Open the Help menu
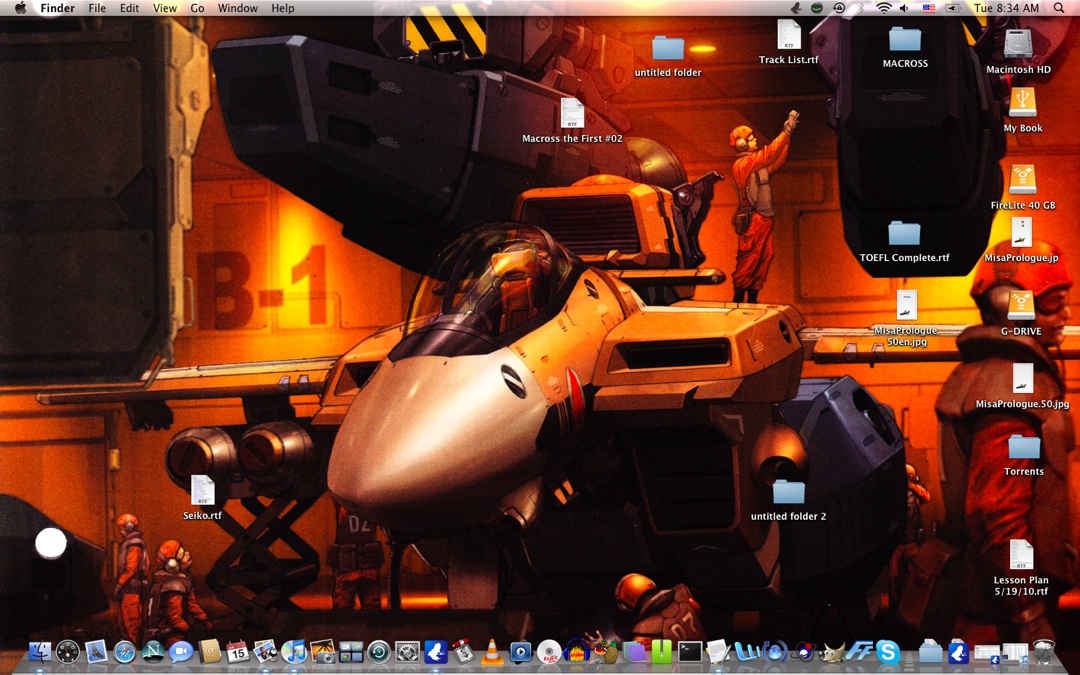 pyautogui.click(x=282, y=8)
